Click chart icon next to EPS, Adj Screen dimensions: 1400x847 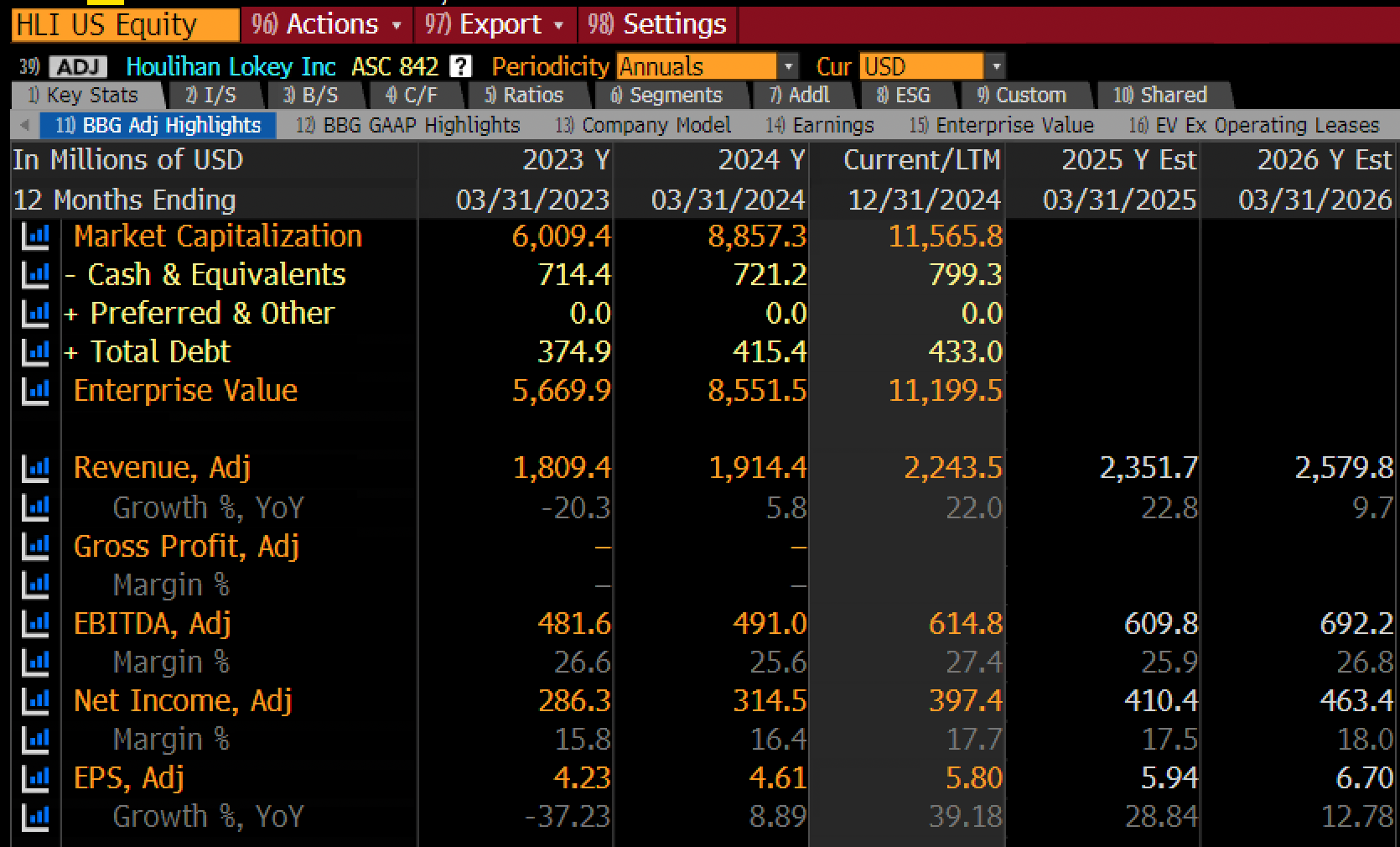tap(35, 778)
